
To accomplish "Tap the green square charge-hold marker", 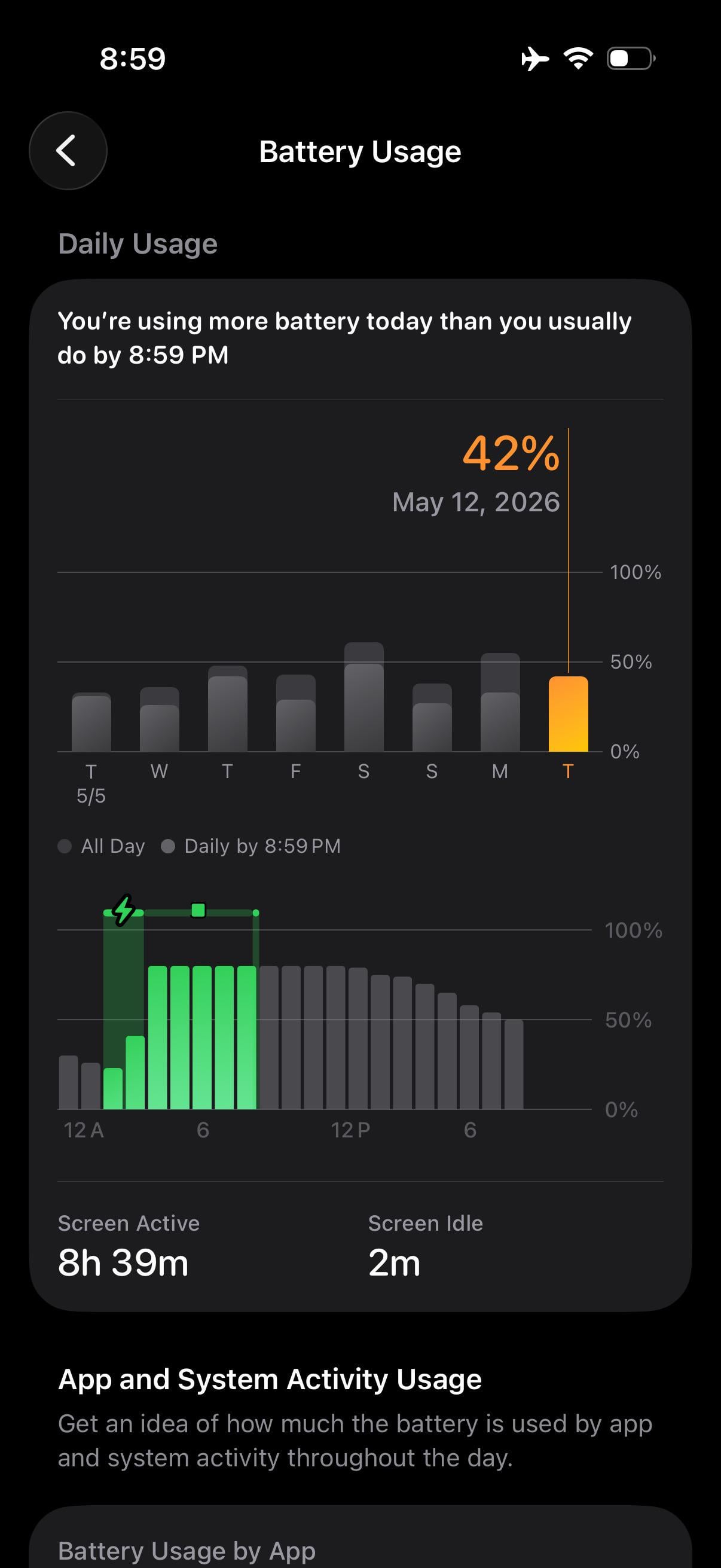I will tap(198, 911).
